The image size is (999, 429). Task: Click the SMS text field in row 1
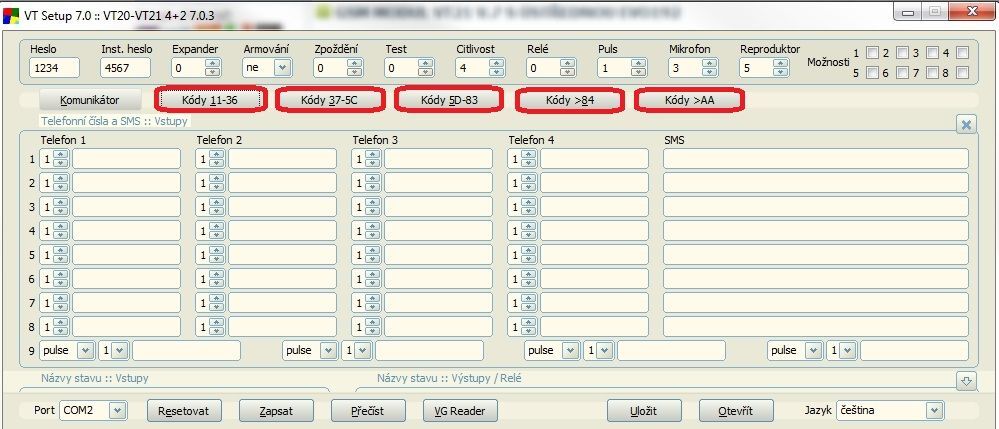(x=815, y=159)
